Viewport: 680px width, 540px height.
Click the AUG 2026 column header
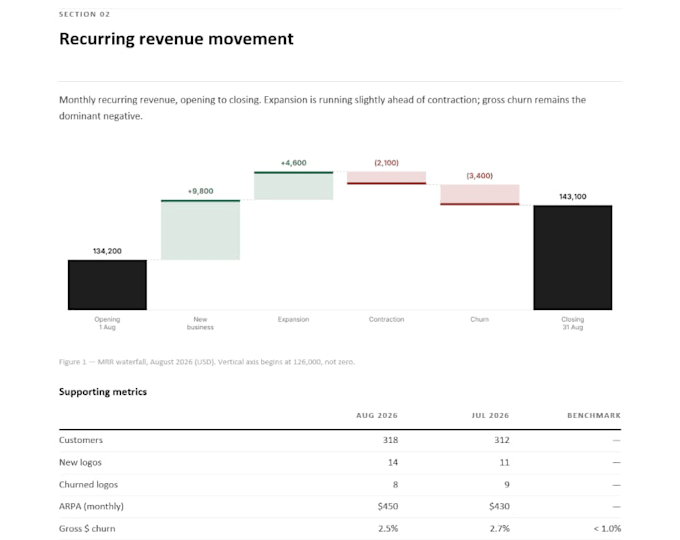pos(377,416)
